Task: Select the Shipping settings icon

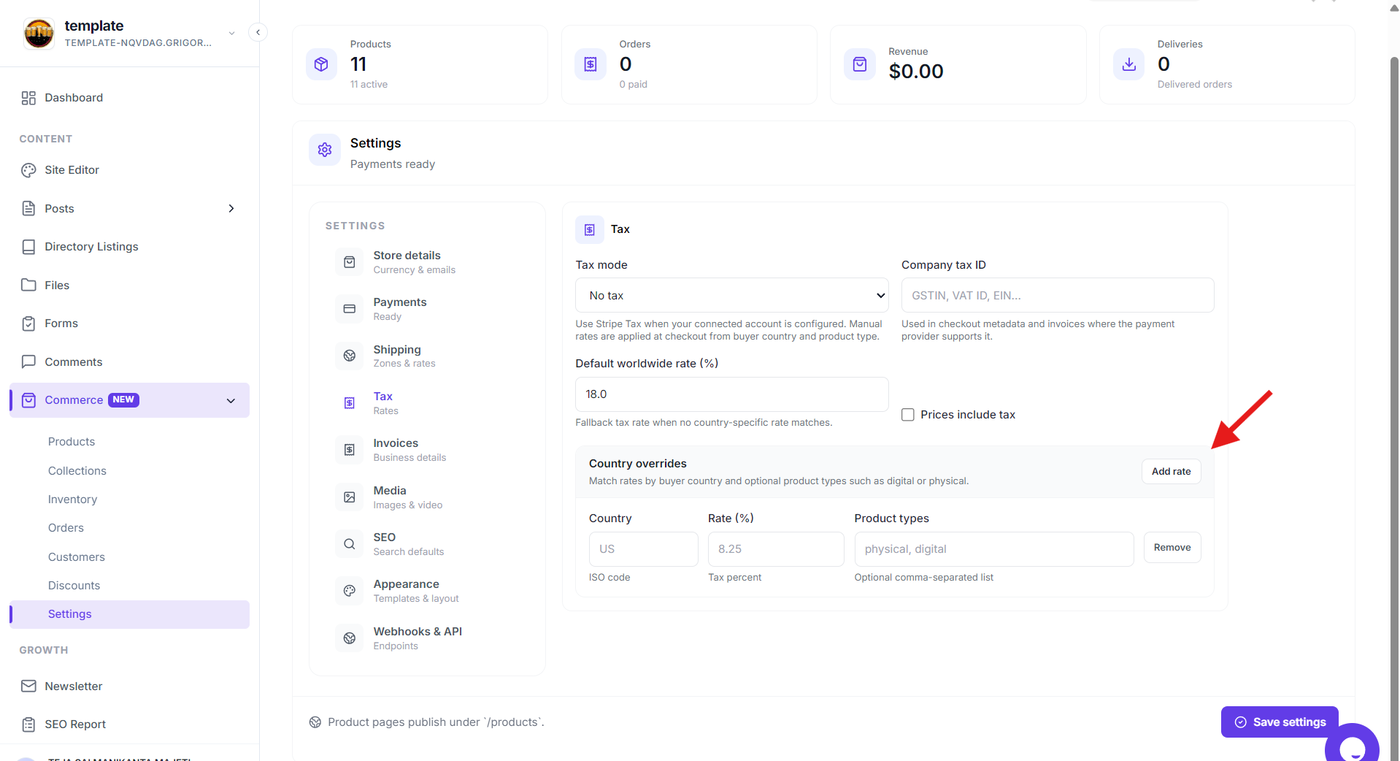Action: click(x=349, y=355)
